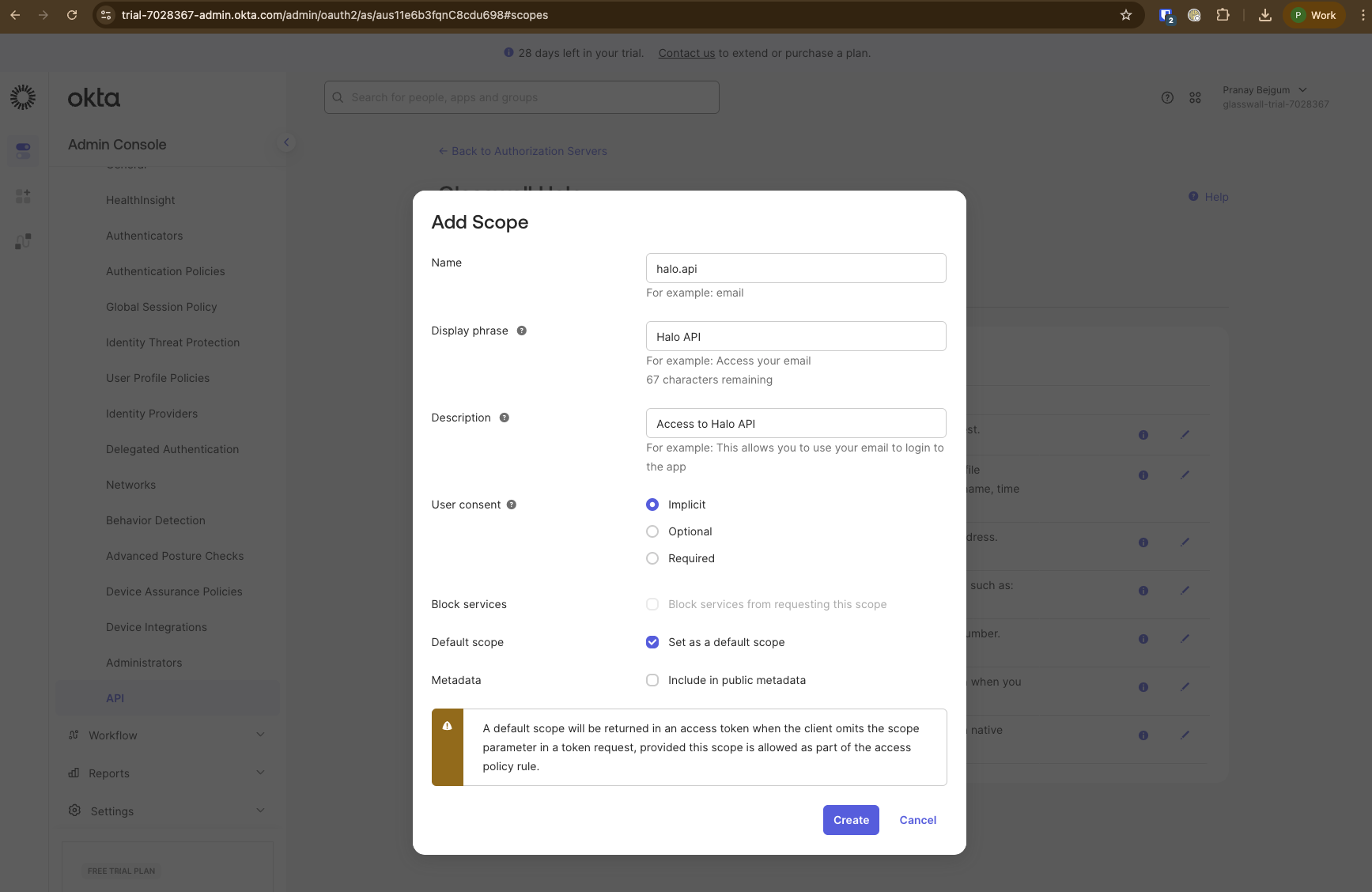Image resolution: width=1372 pixels, height=892 pixels.
Task: Enable Include in public metadata
Action: (652, 680)
